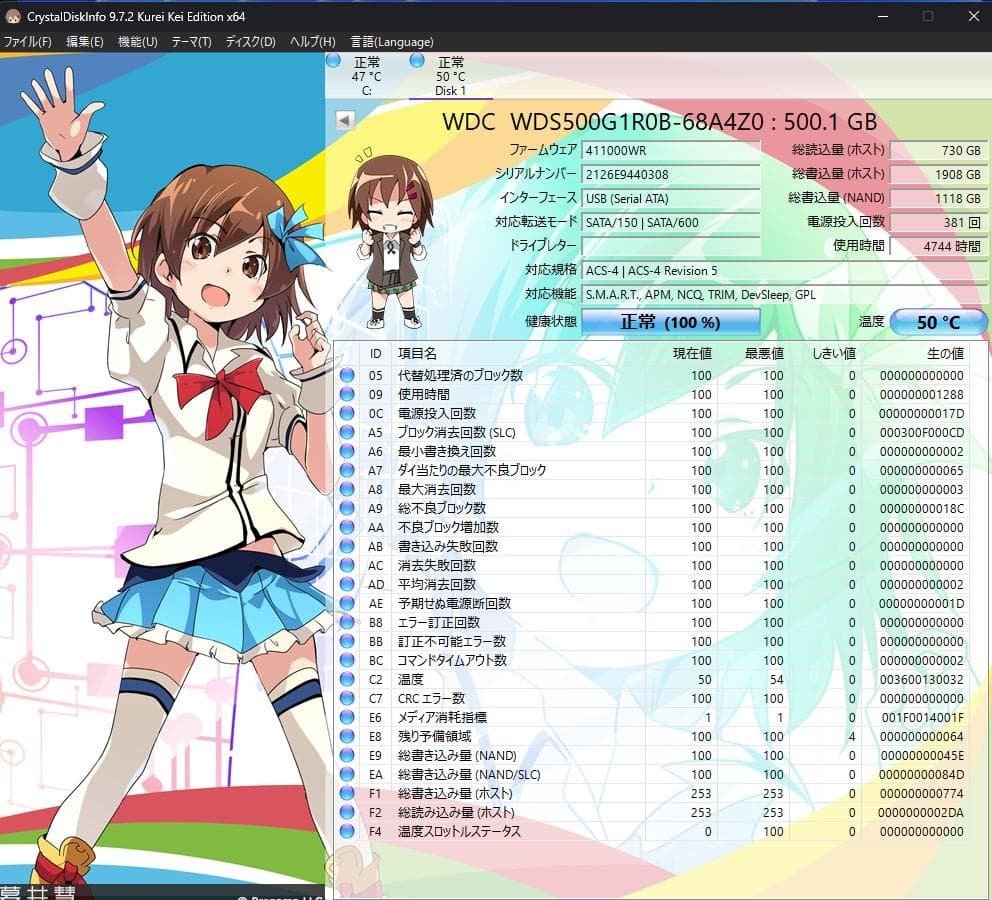Click the firmware field 411000WR
The height and width of the screenshot is (900, 992).
(x=671, y=151)
